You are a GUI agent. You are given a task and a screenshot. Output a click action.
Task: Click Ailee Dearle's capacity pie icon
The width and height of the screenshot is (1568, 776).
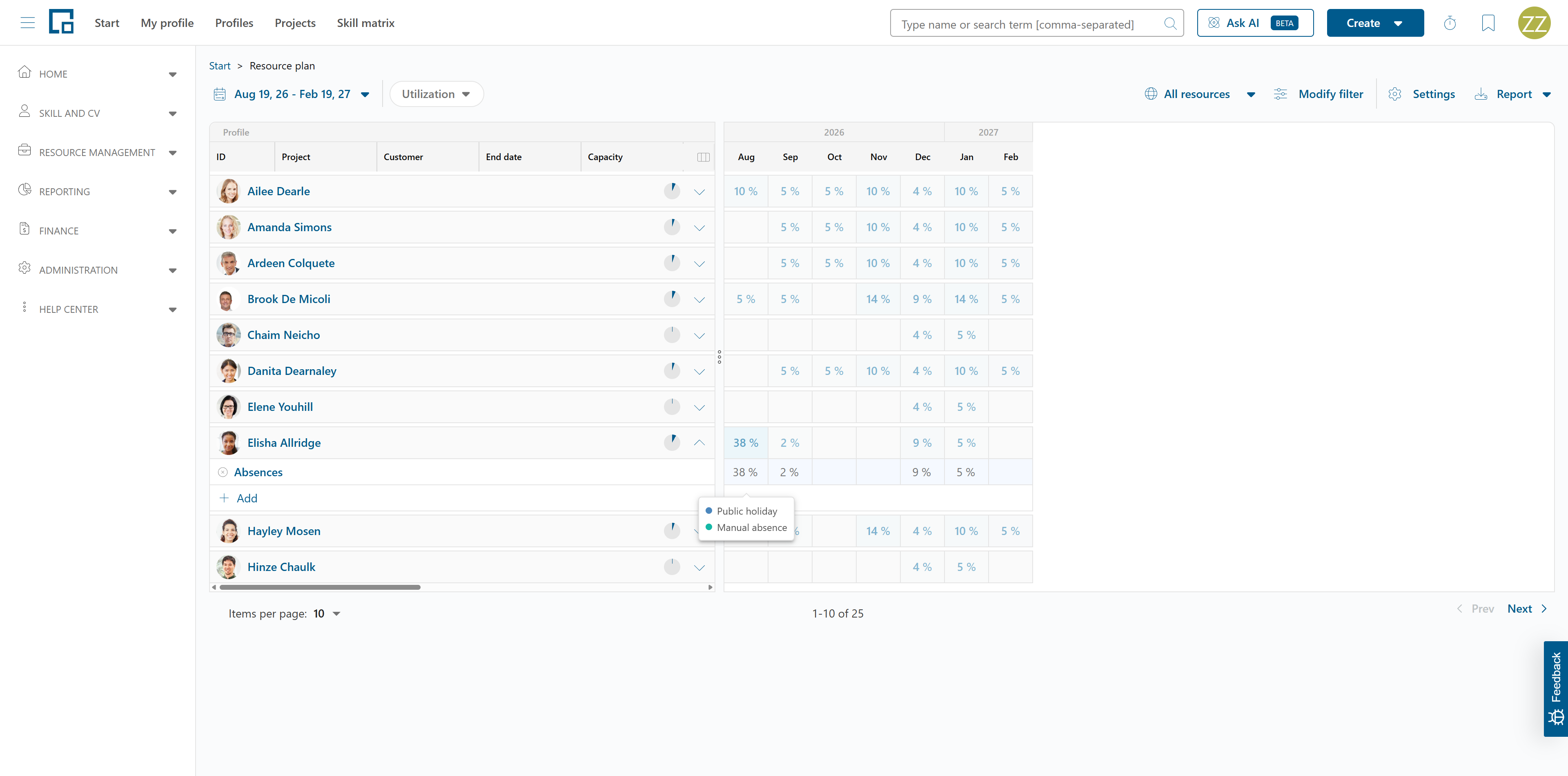(x=671, y=191)
